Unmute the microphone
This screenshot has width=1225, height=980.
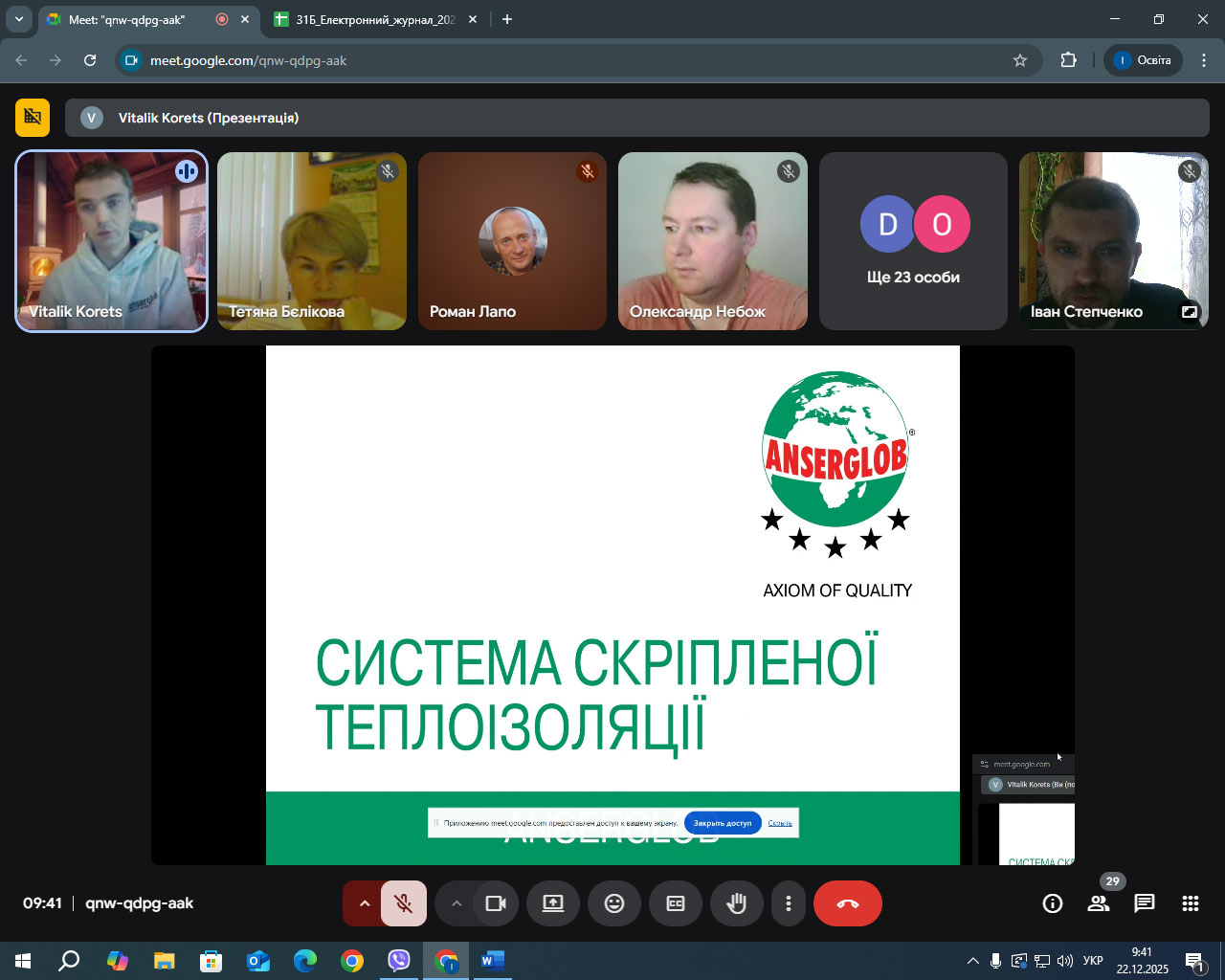[x=404, y=903]
